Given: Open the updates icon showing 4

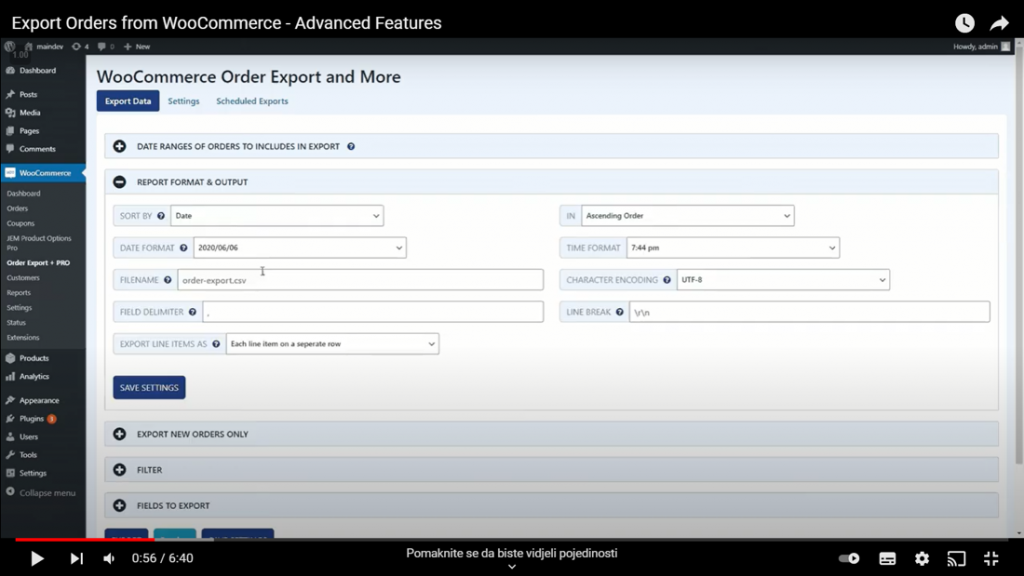Looking at the screenshot, I should 80,46.
